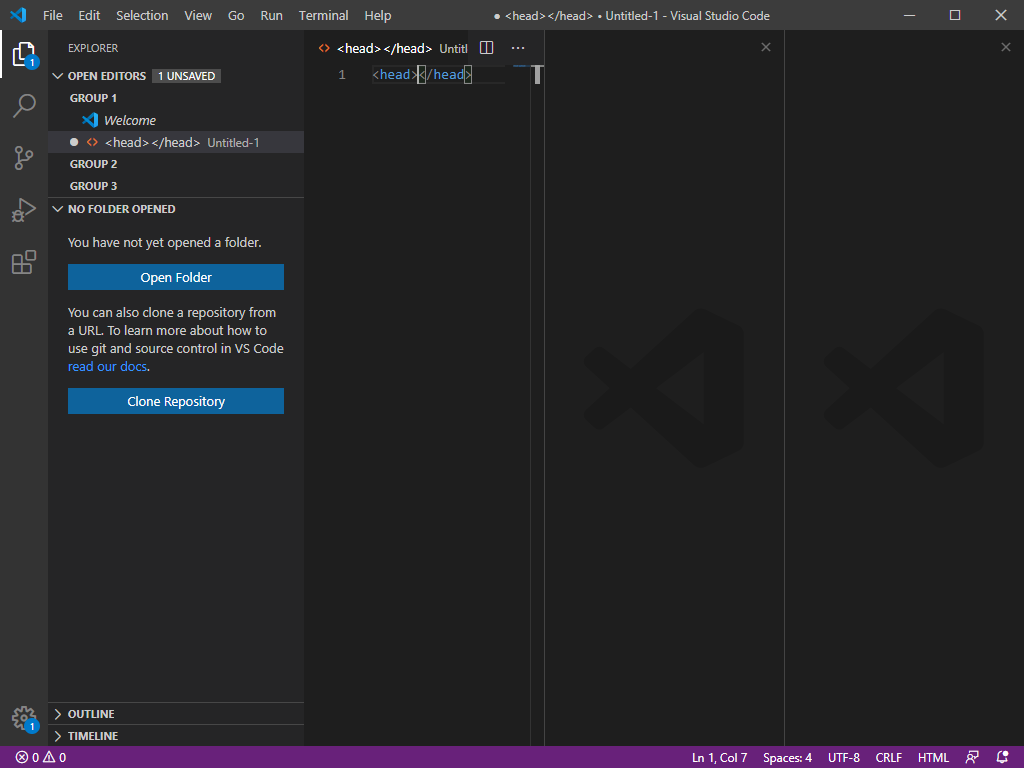Screen dimensions: 1024x768
Task: Open the Terminal menu
Action: [323, 15]
